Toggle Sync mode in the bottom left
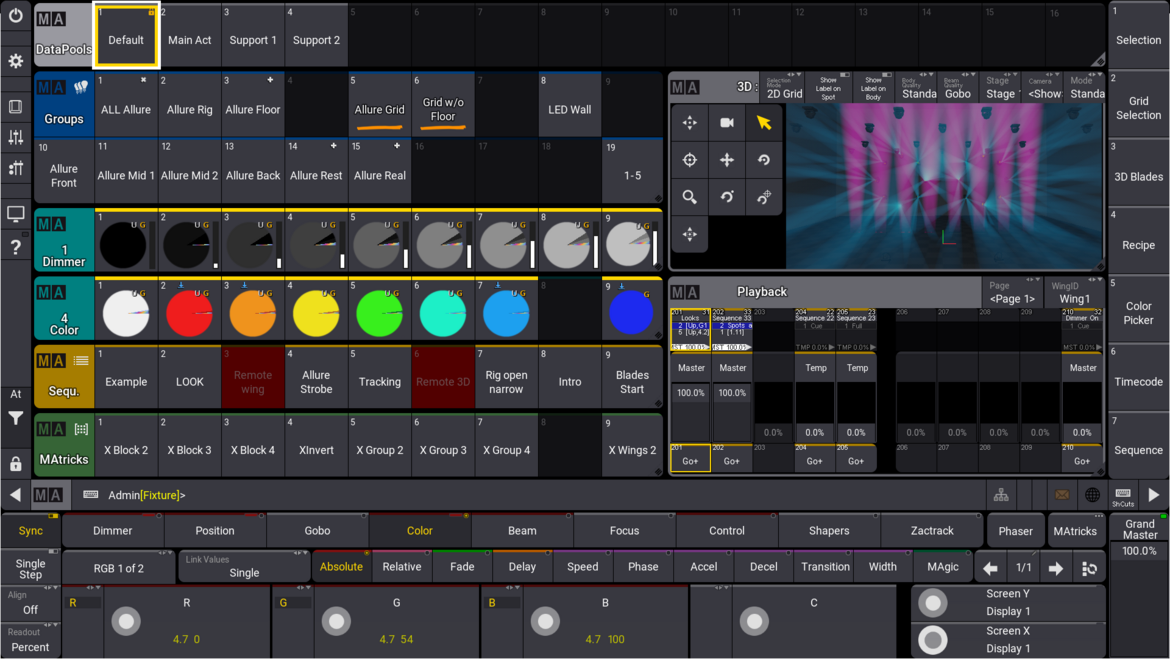The height and width of the screenshot is (659, 1170). [30, 530]
